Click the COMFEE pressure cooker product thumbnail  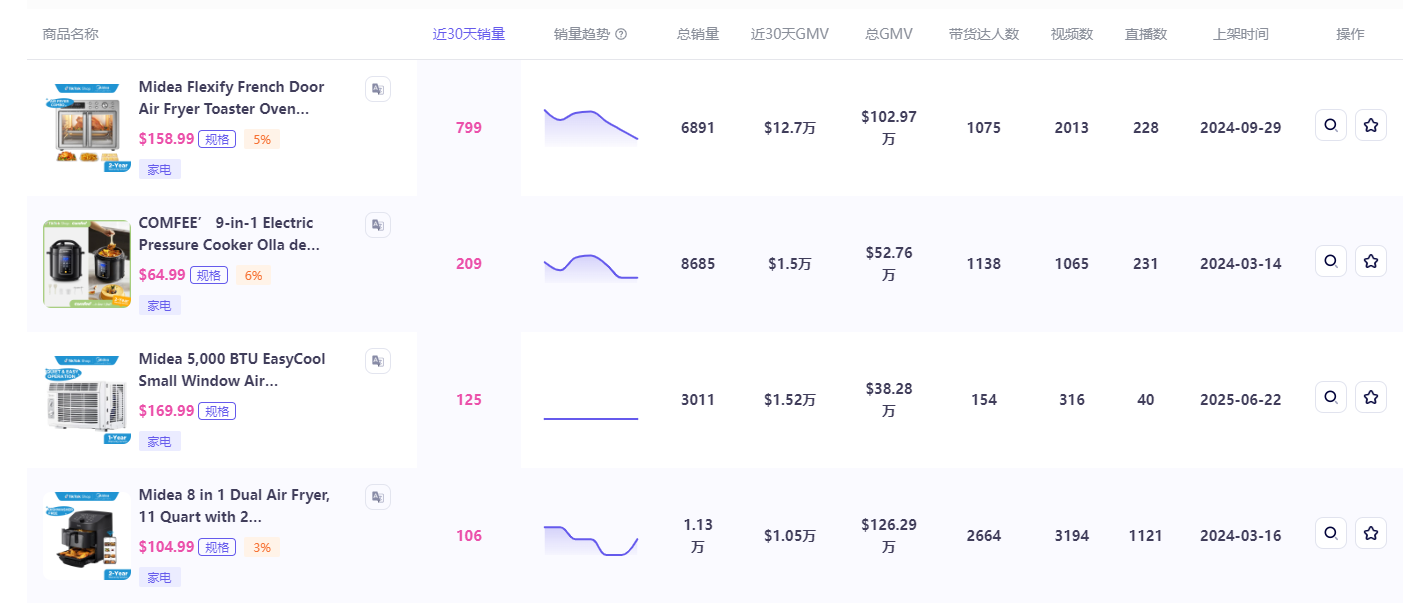point(86,264)
